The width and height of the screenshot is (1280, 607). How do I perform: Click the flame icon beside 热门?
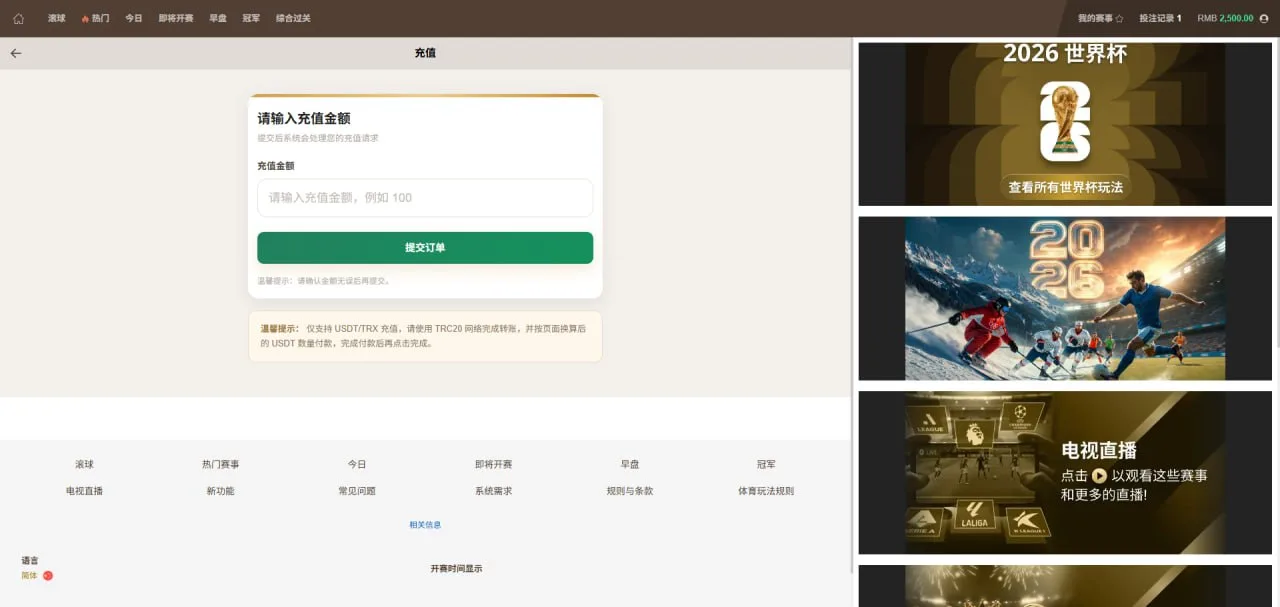click(85, 18)
